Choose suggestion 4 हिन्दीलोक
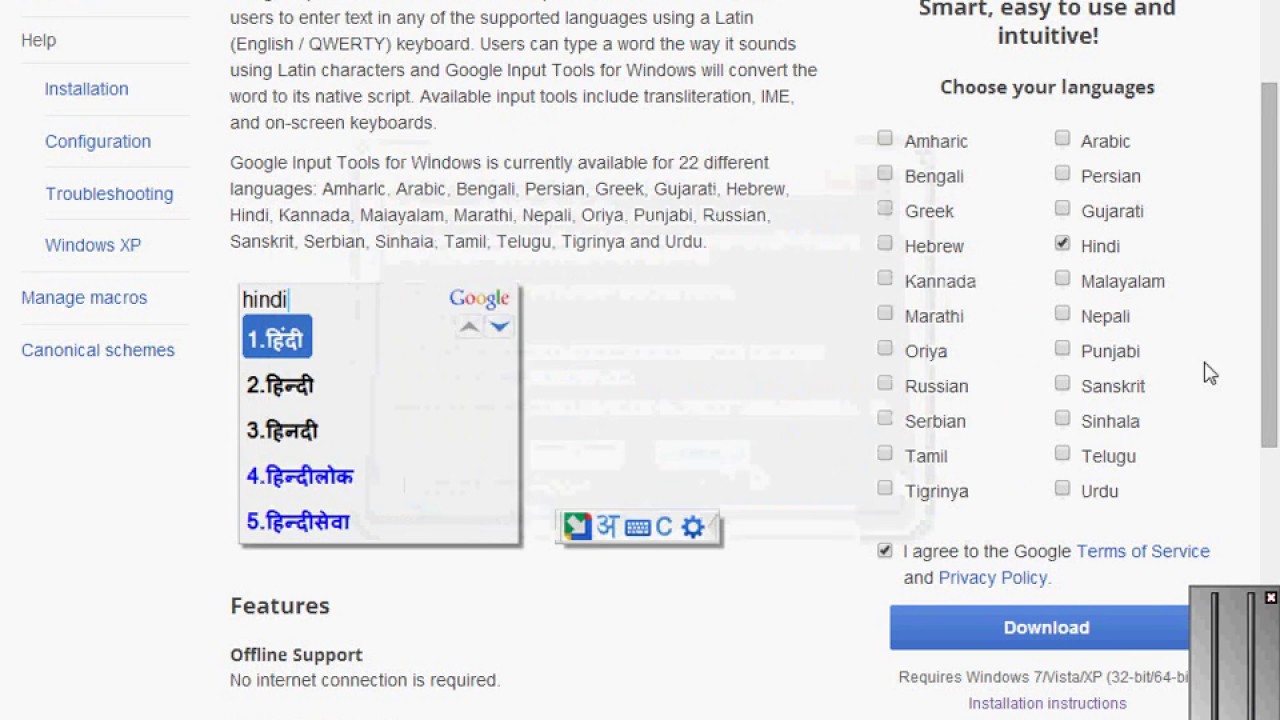Viewport: 1280px width, 720px height. pyautogui.click(x=300, y=476)
